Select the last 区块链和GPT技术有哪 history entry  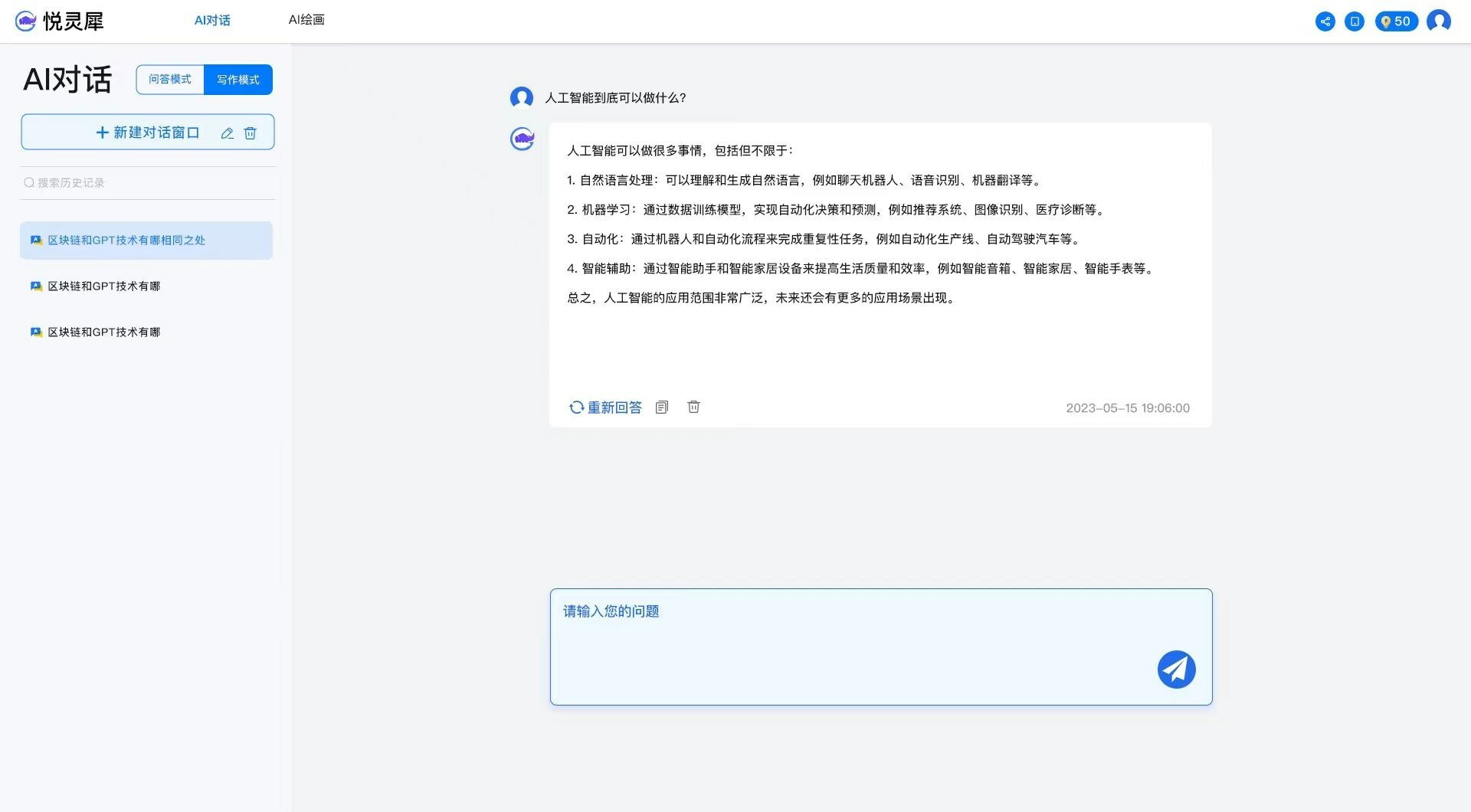pyautogui.click(x=103, y=332)
